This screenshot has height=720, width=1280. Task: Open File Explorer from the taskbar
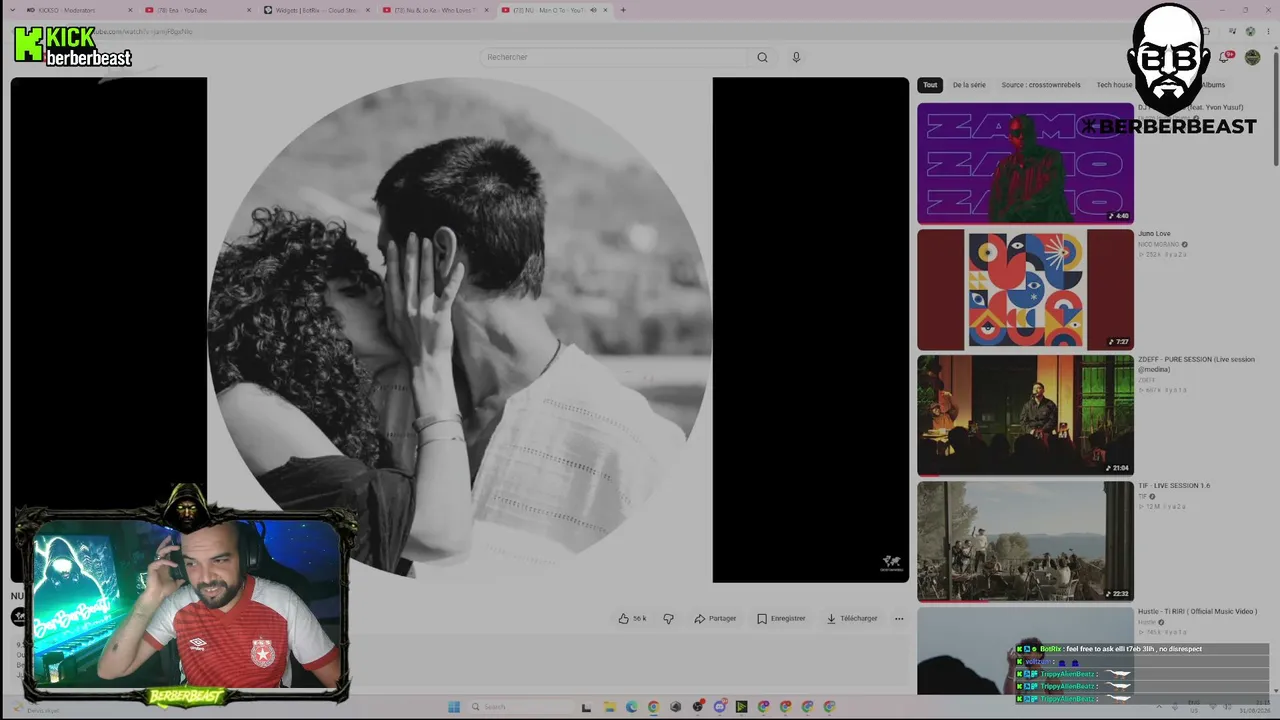(609, 707)
